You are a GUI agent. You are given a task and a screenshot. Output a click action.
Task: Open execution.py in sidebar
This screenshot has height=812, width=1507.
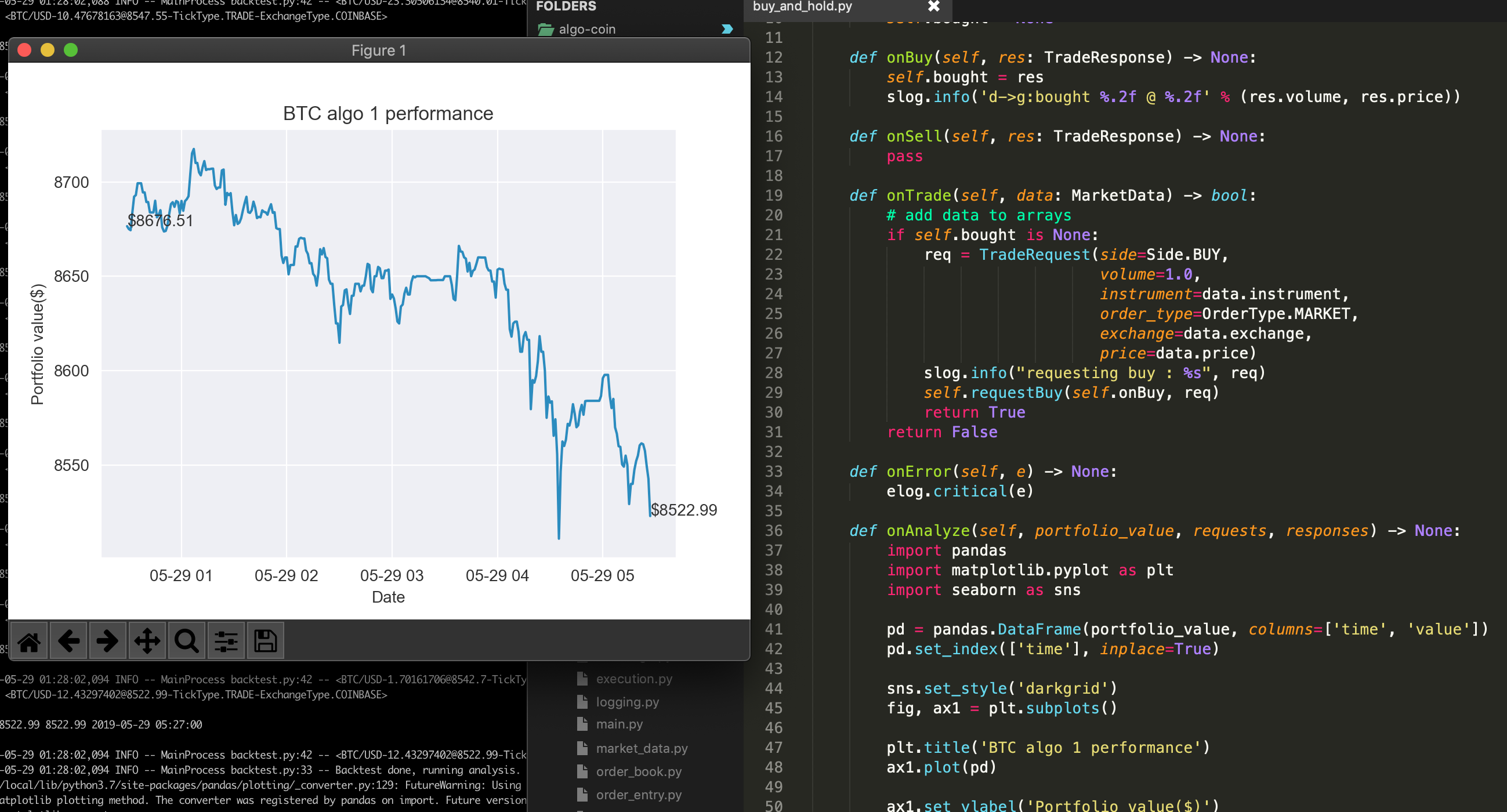tap(633, 679)
